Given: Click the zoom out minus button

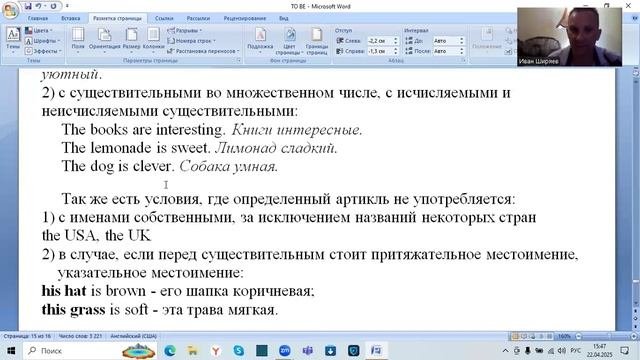Looking at the screenshot, I should 578,336.
